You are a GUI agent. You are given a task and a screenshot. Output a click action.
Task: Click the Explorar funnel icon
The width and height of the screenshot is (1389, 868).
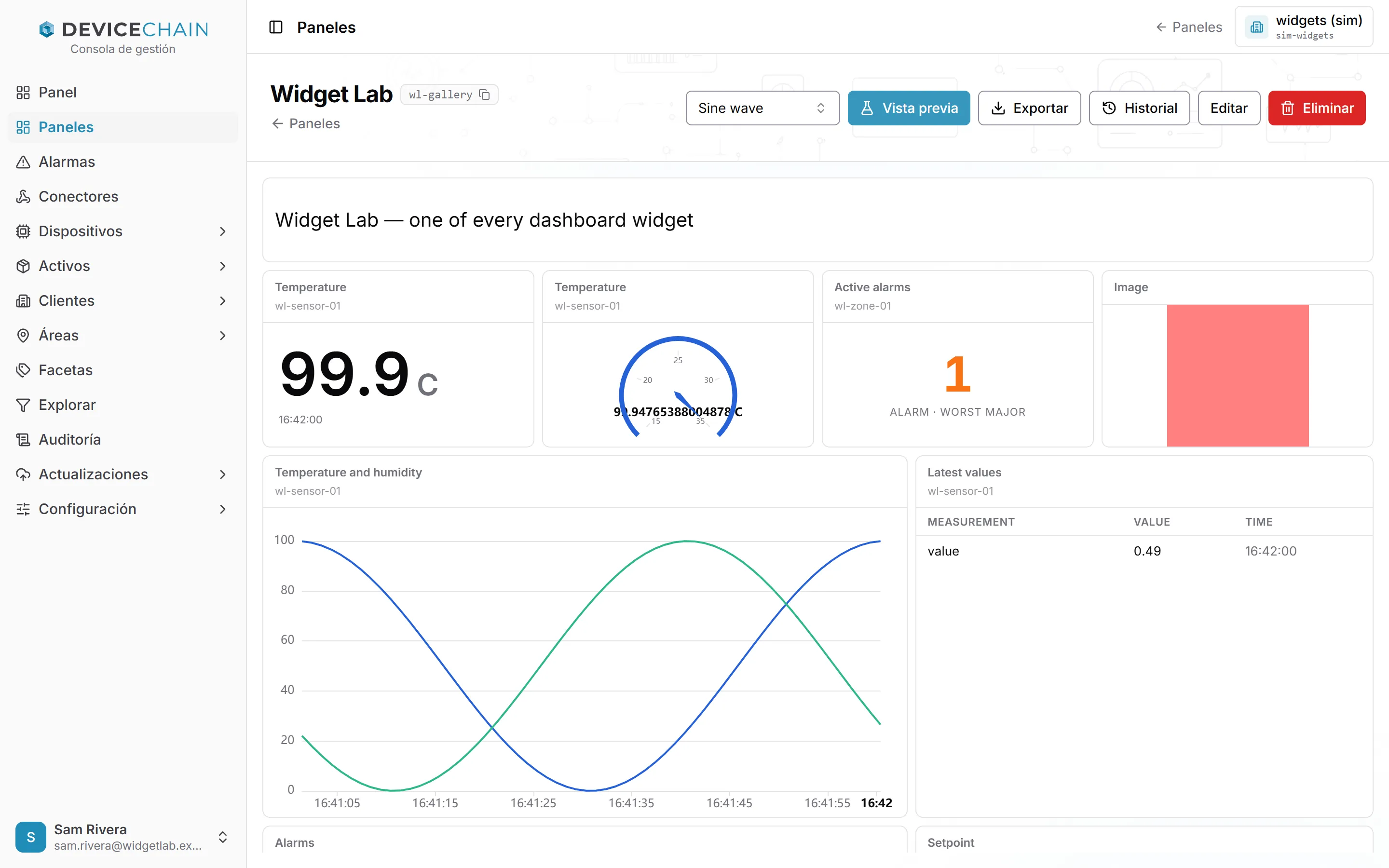[x=23, y=405]
